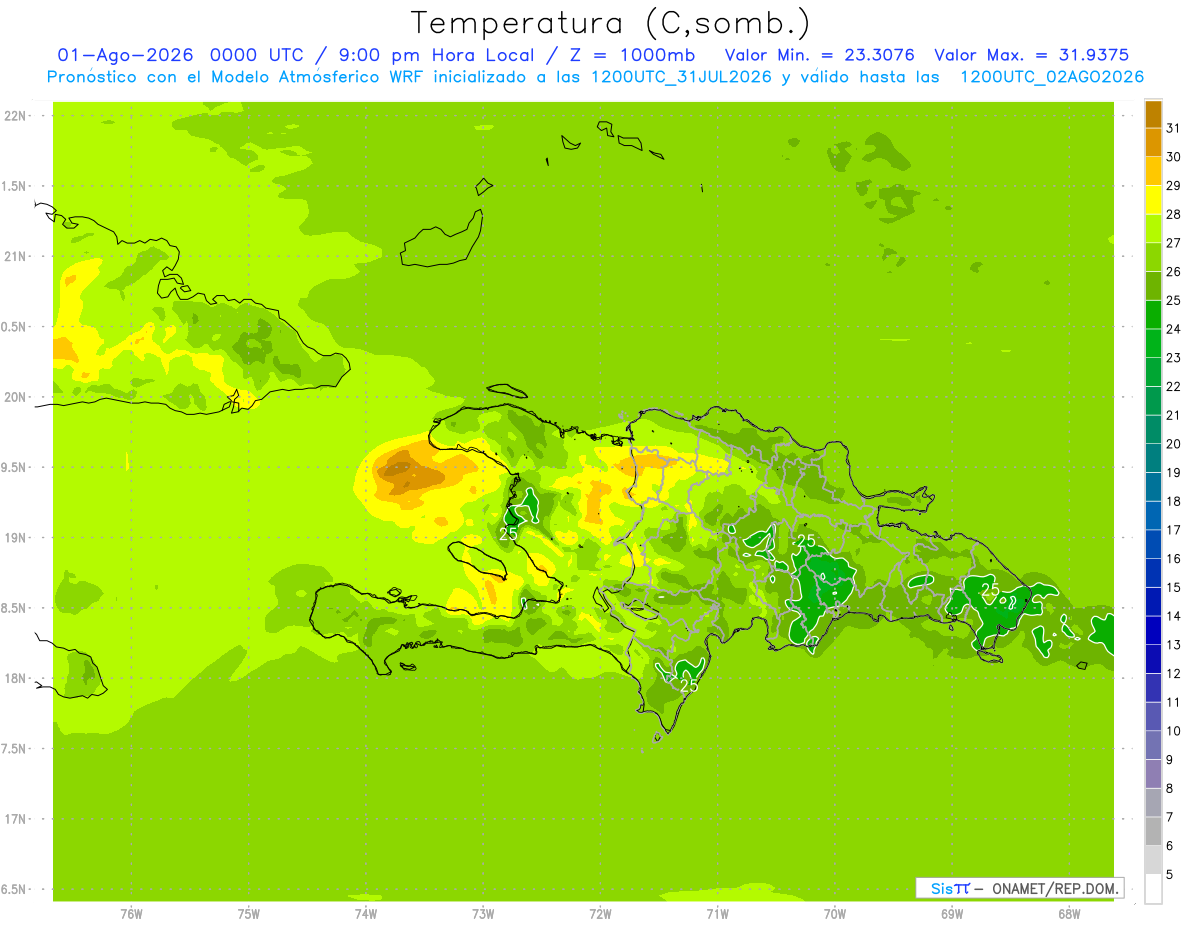Screen dimensions: 1200x927
Task: Click longitude axis label "69W"
Action: (952, 914)
